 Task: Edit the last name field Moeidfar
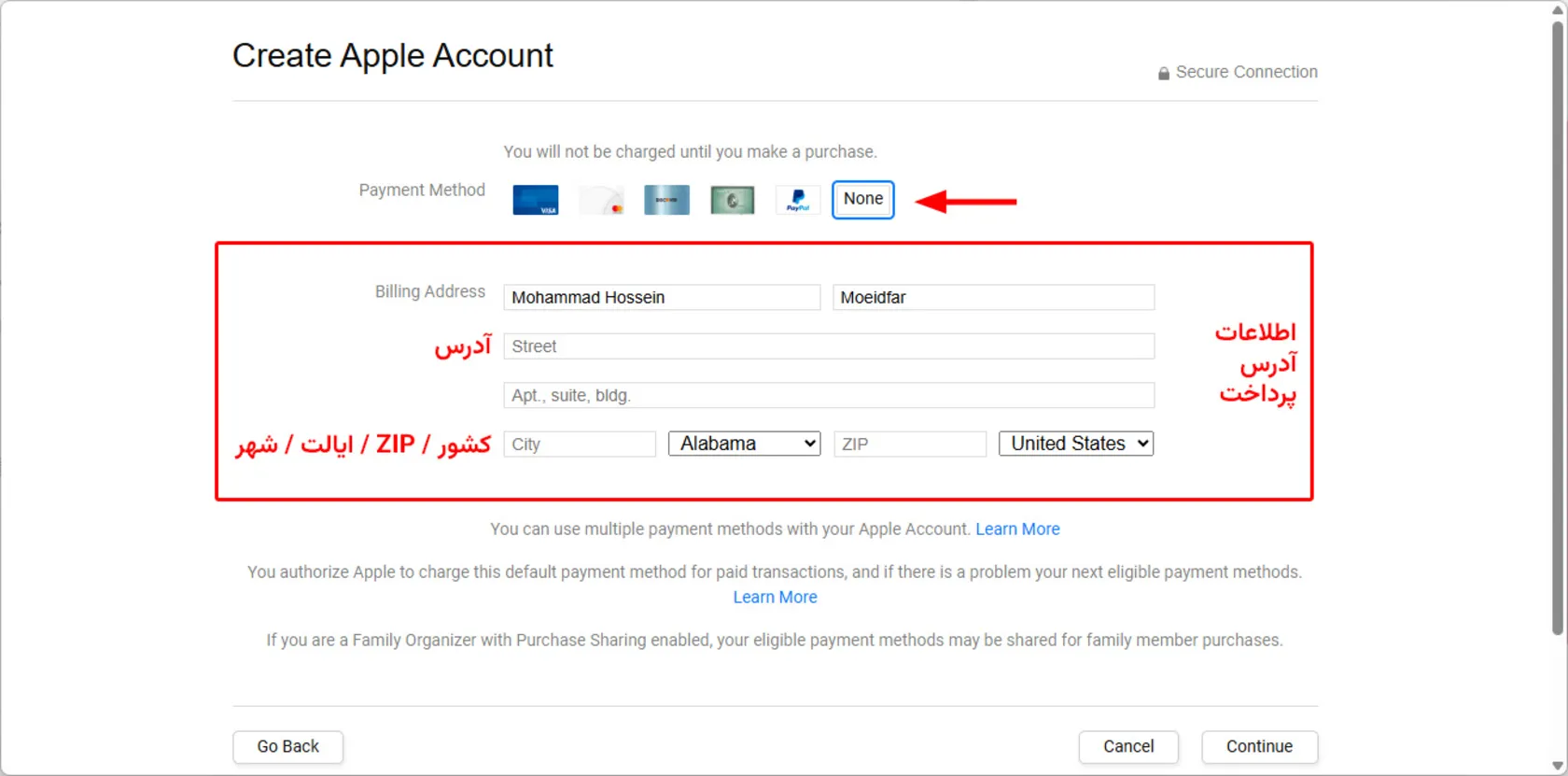click(x=993, y=298)
